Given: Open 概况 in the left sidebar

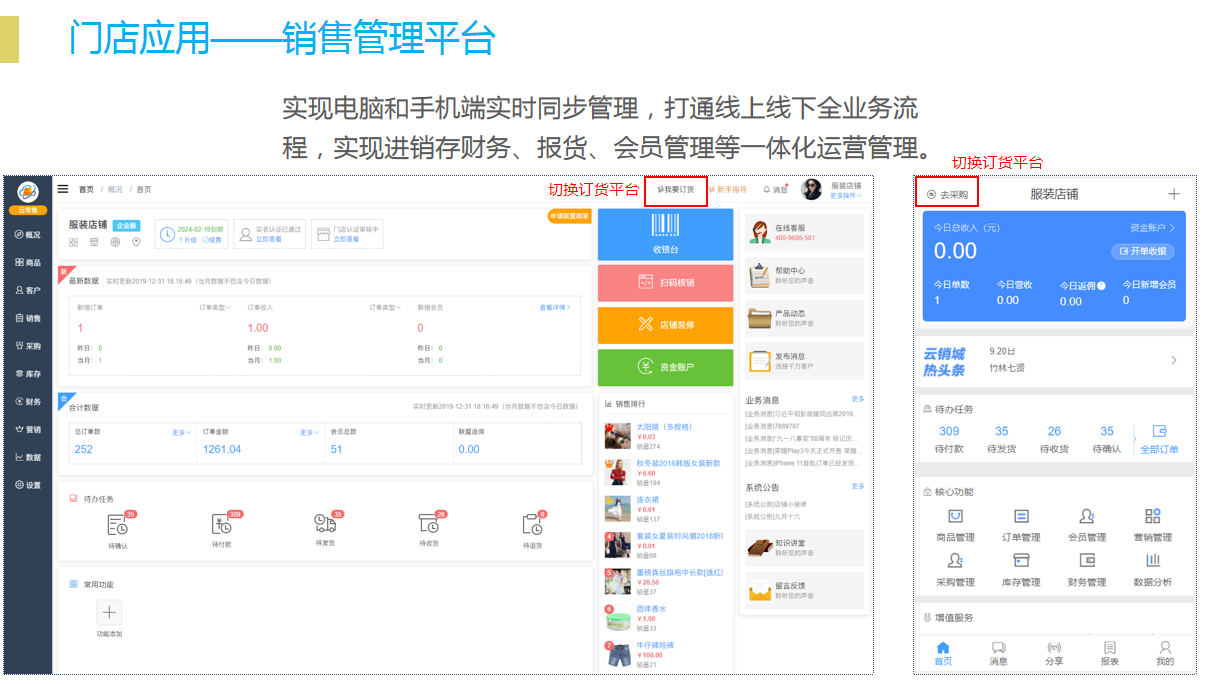Looking at the screenshot, I should (28, 235).
